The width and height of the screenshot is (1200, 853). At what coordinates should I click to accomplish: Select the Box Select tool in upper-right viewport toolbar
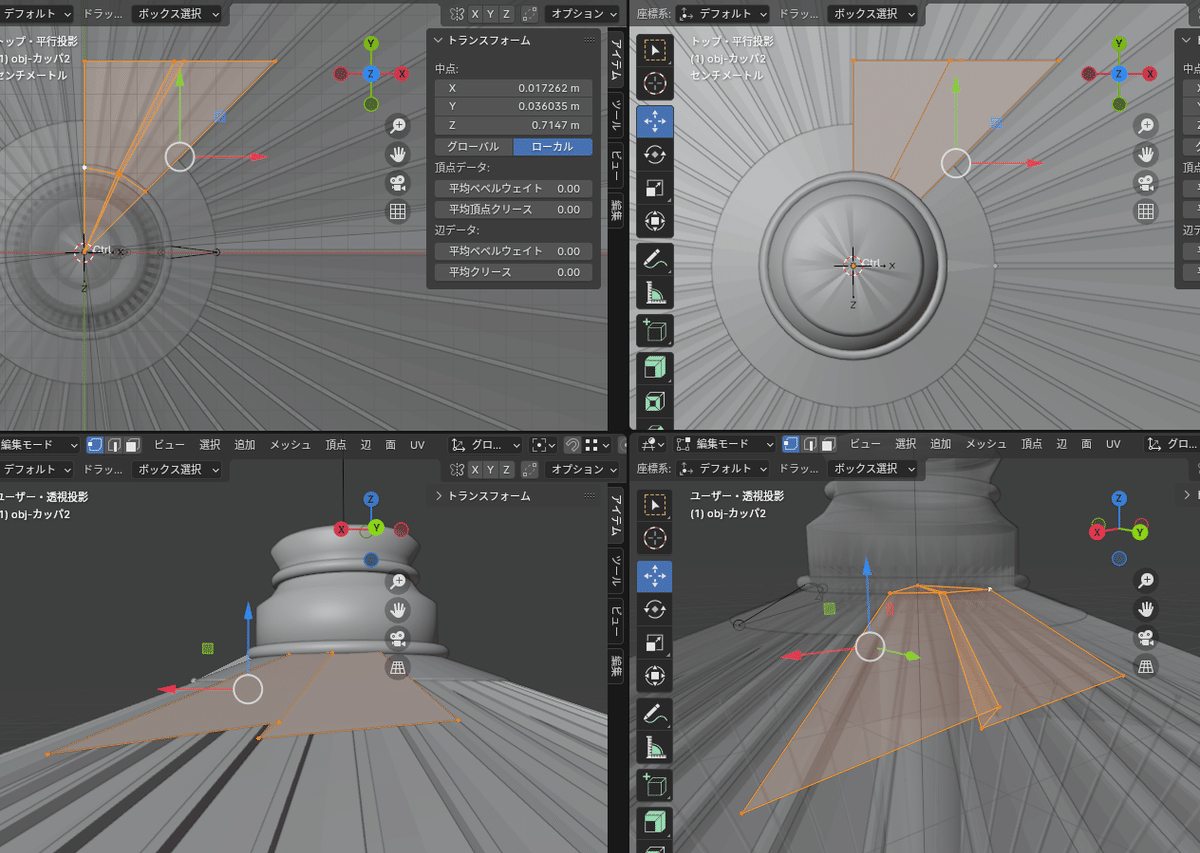tap(655, 50)
